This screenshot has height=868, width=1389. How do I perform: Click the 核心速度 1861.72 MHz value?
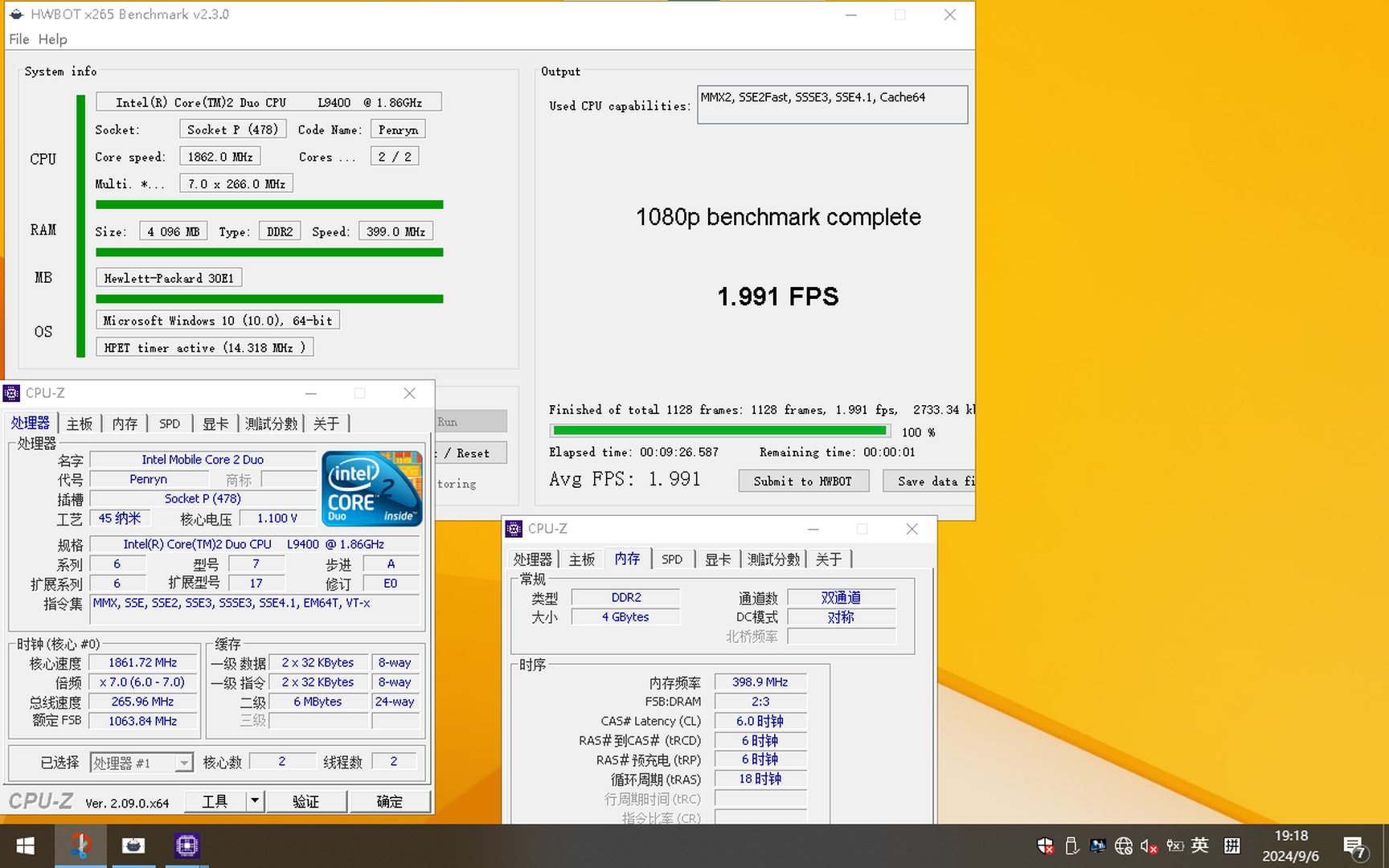[x=143, y=663]
